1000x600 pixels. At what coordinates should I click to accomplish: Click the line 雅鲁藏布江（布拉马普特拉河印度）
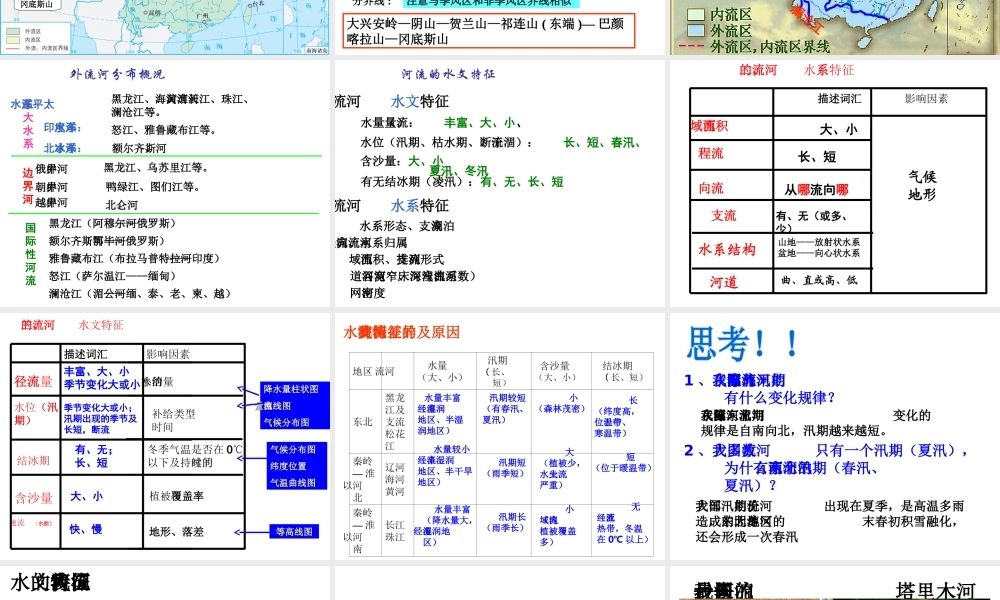pyautogui.click(x=134, y=258)
